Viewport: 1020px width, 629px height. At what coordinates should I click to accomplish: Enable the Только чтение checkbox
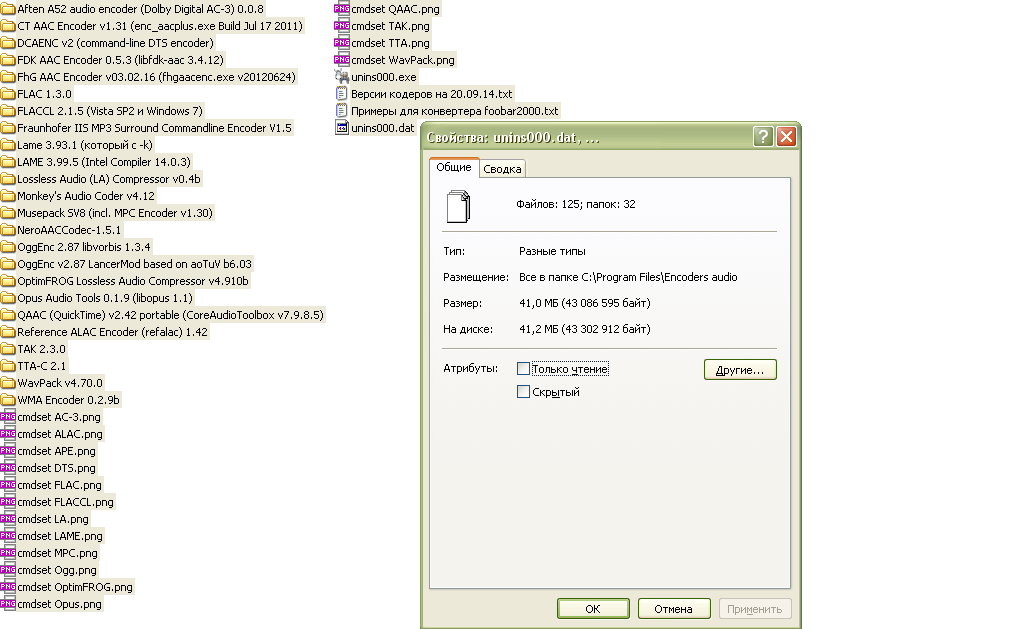click(x=523, y=369)
